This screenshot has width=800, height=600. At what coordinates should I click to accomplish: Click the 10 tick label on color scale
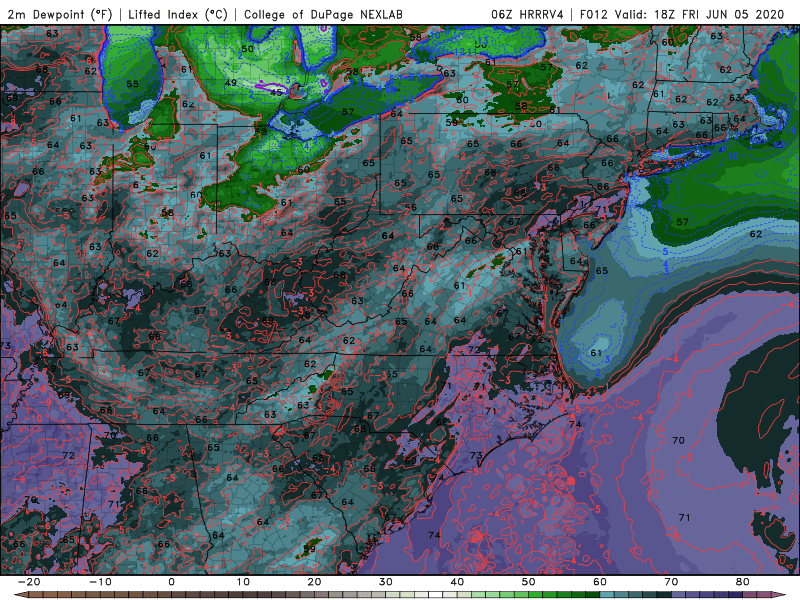[x=243, y=582]
